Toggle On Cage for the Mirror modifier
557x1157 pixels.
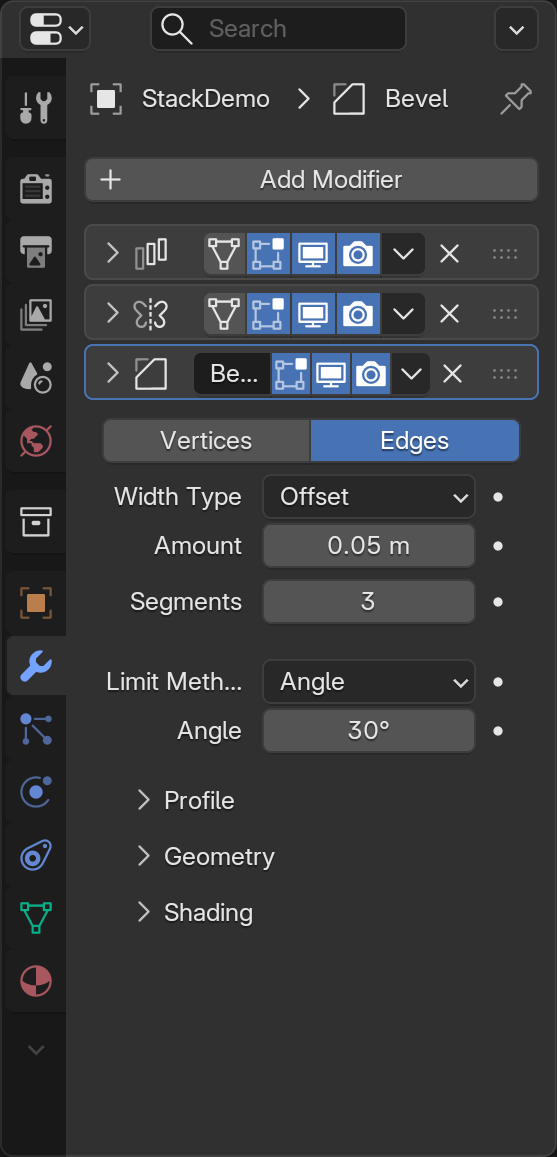224,314
